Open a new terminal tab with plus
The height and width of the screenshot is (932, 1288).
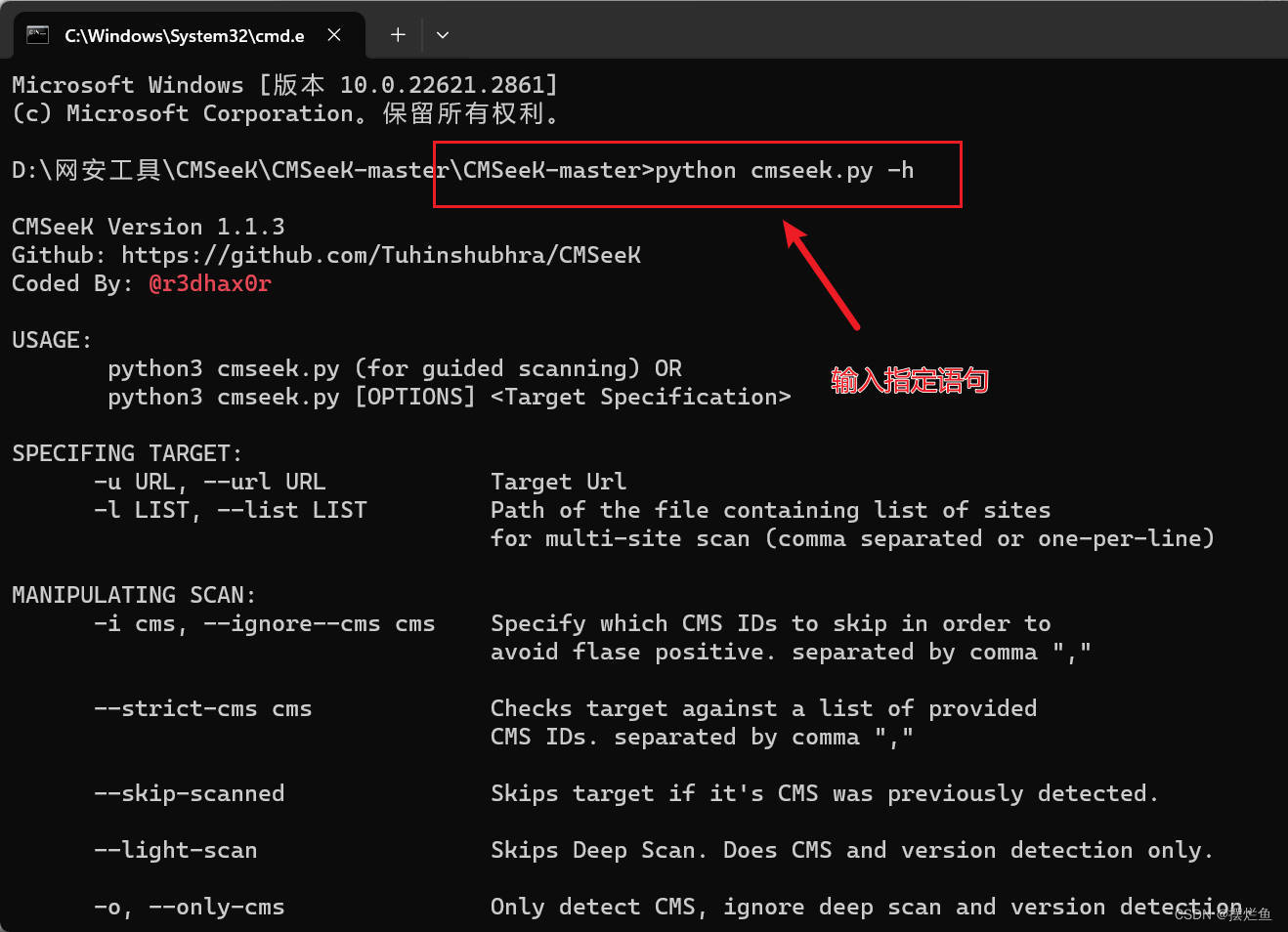coord(398,35)
